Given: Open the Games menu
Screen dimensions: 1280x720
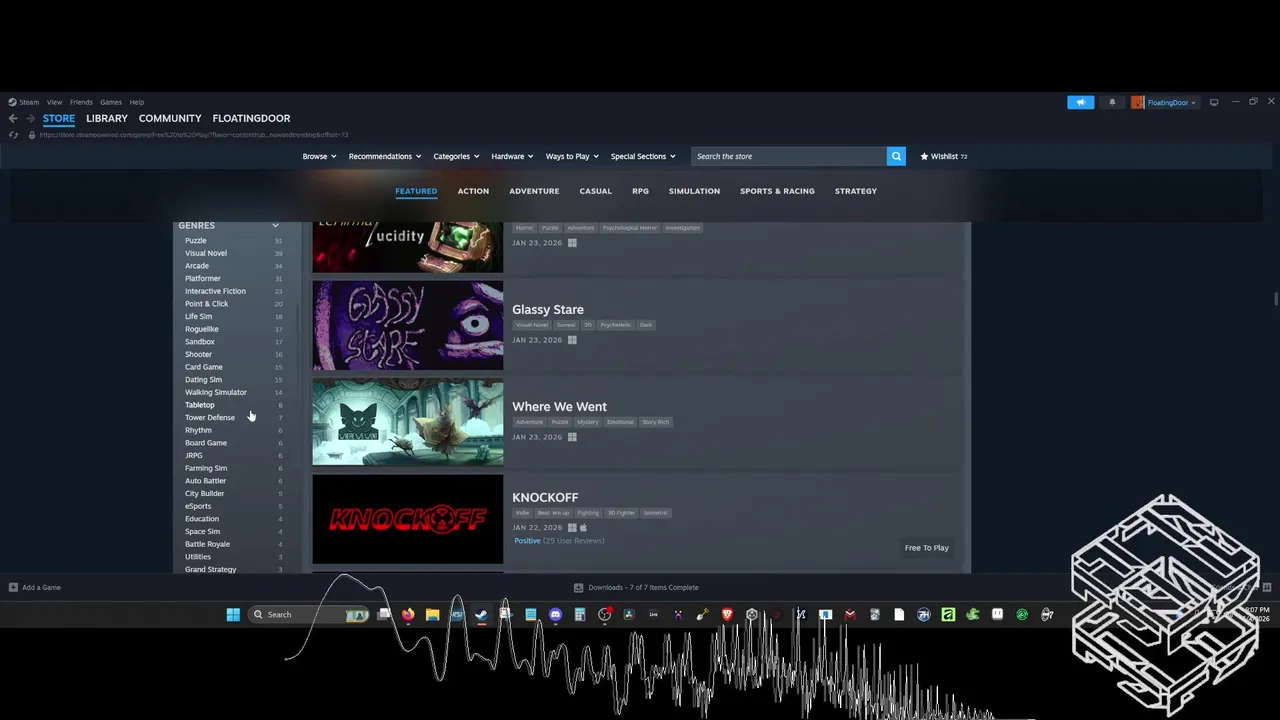Looking at the screenshot, I should (111, 102).
